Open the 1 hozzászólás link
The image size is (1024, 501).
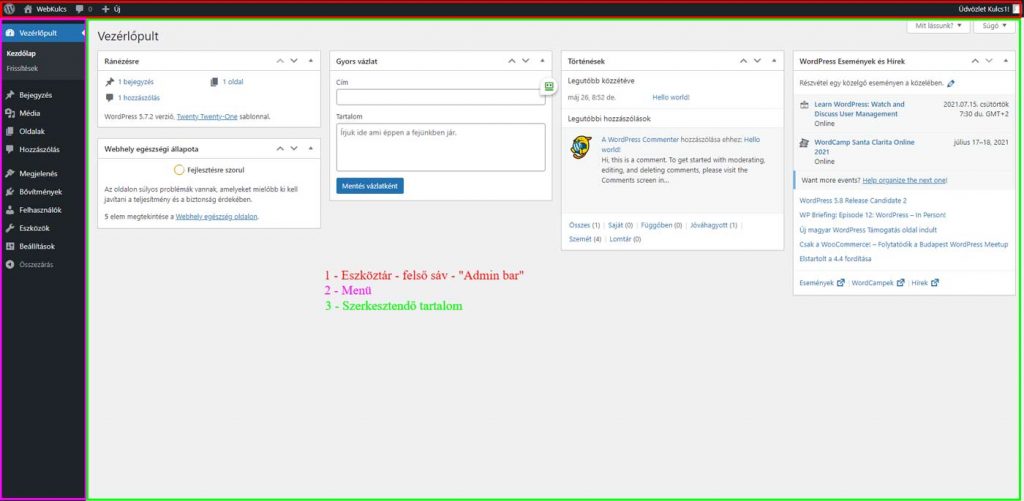coord(138,98)
